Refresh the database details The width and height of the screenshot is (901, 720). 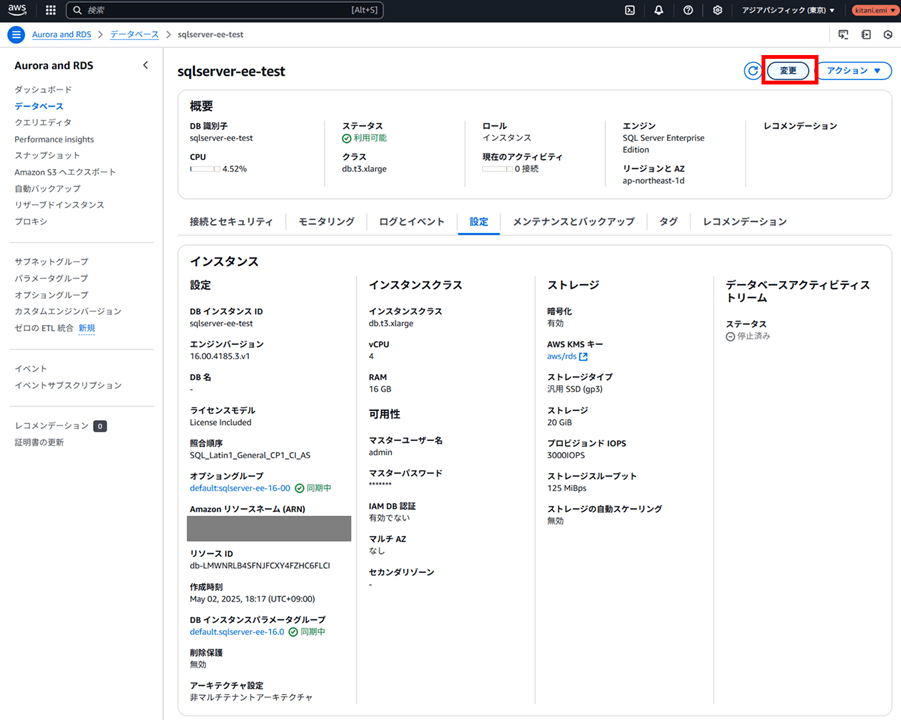pos(752,71)
